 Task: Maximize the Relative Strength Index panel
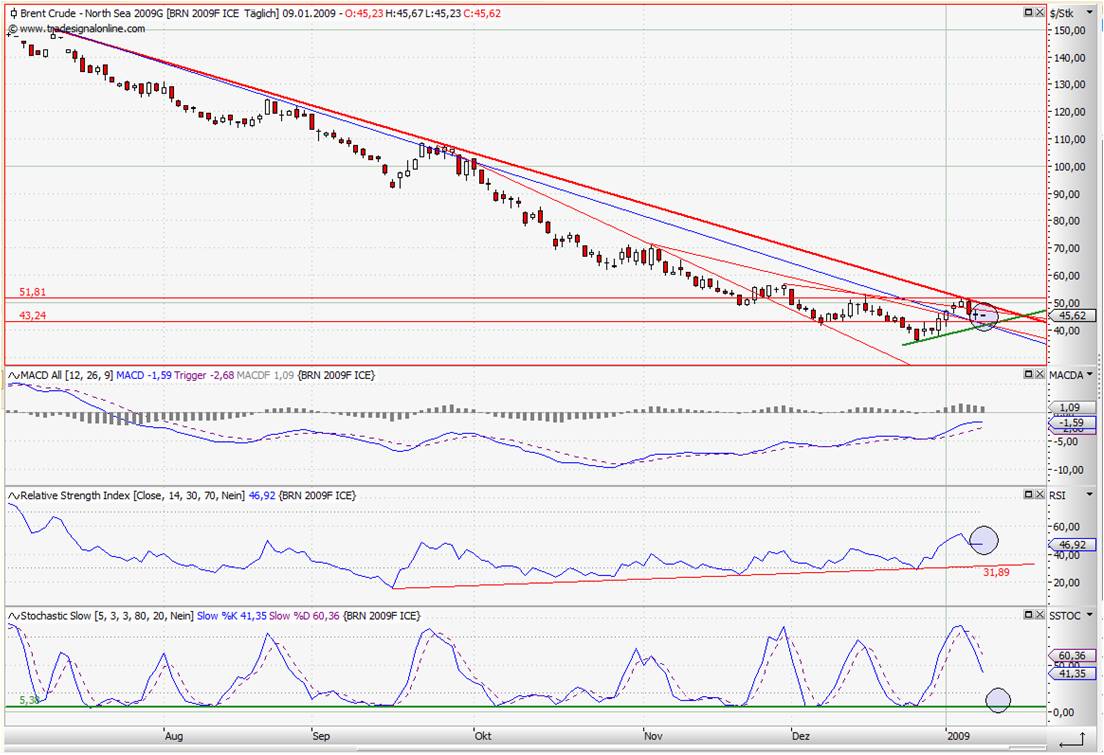pyautogui.click(x=1027, y=495)
